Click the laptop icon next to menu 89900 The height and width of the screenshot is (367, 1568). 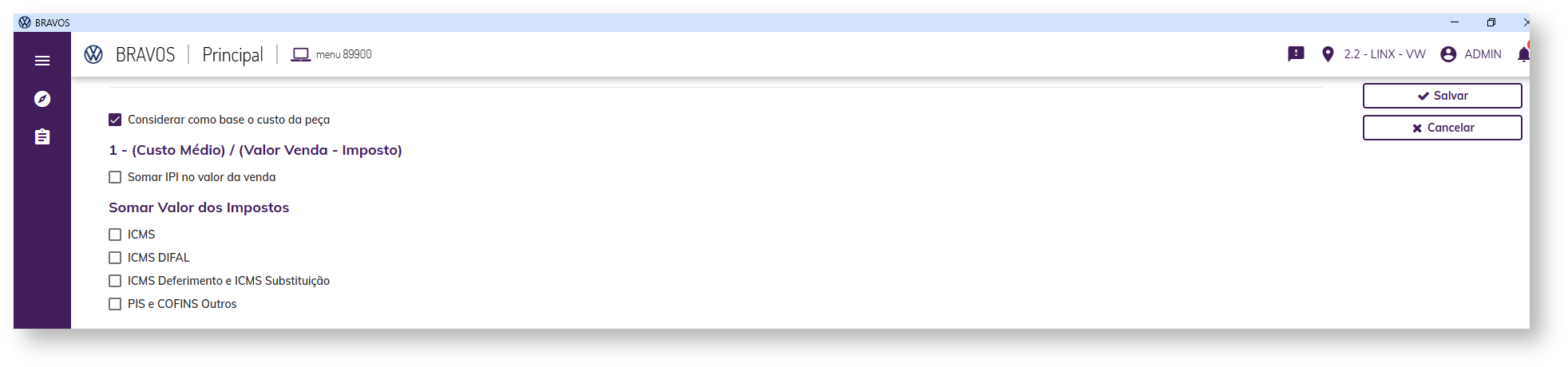pyautogui.click(x=300, y=54)
